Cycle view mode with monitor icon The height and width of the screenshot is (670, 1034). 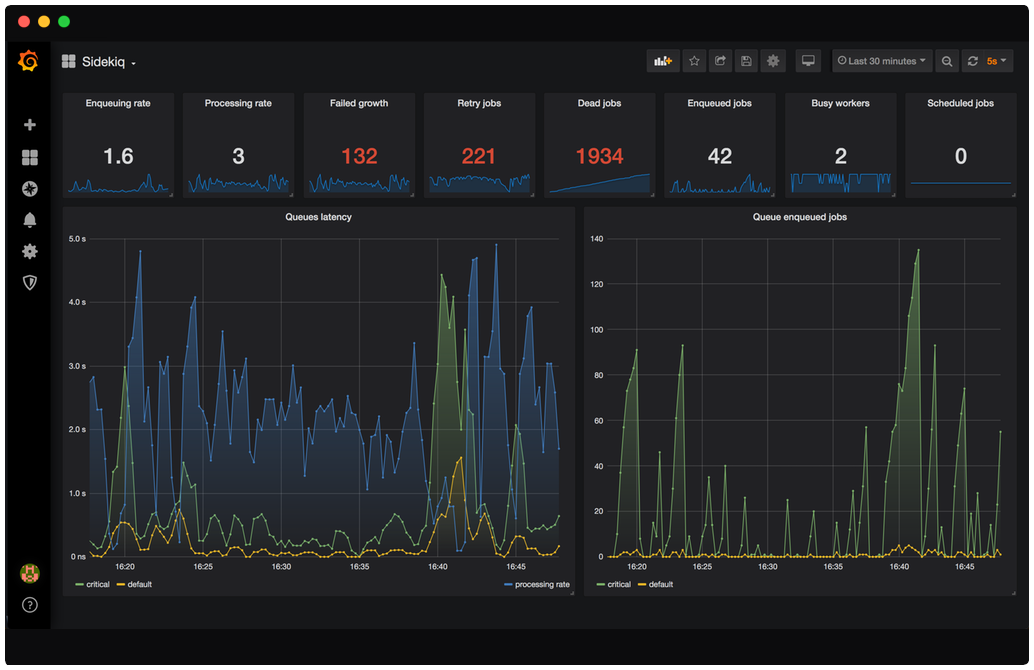(x=808, y=61)
